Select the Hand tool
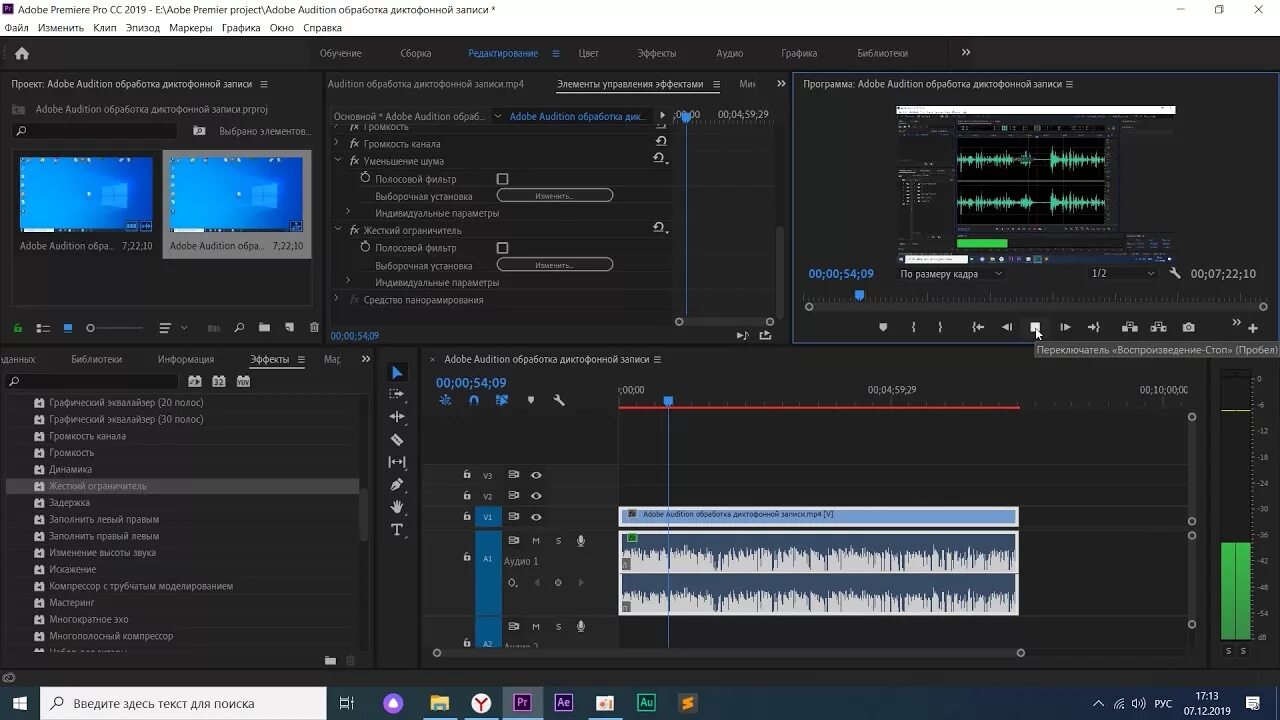 coord(397,507)
